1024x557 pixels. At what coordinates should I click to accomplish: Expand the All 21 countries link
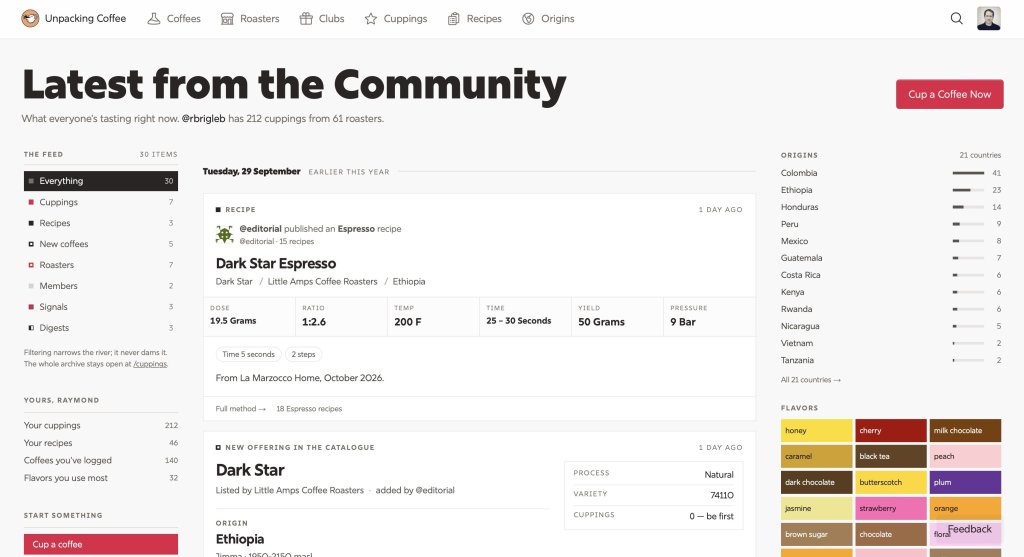810,379
